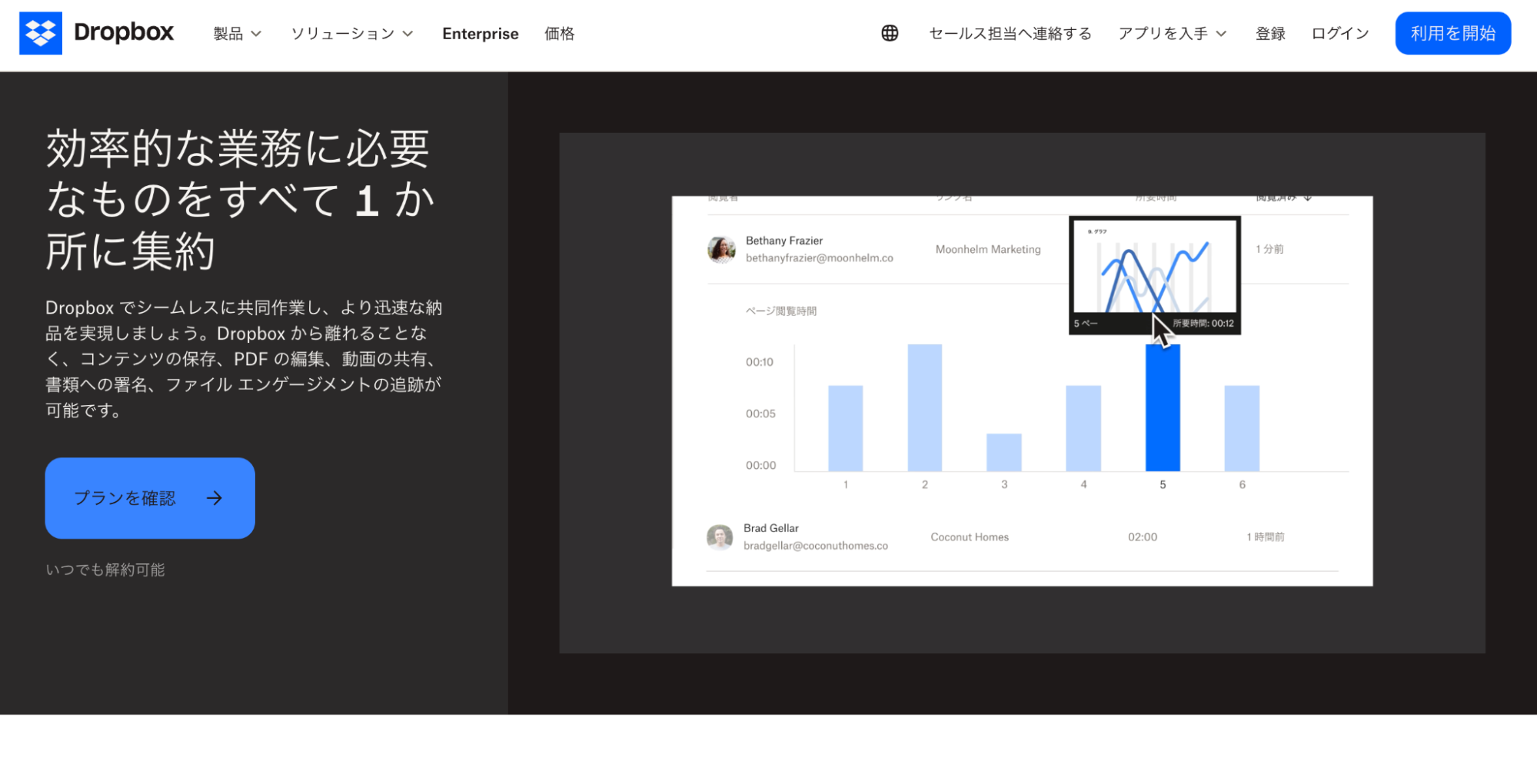1537x784 pixels.
Task: Expand the 製品 dropdown menu
Action: pos(237,34)
